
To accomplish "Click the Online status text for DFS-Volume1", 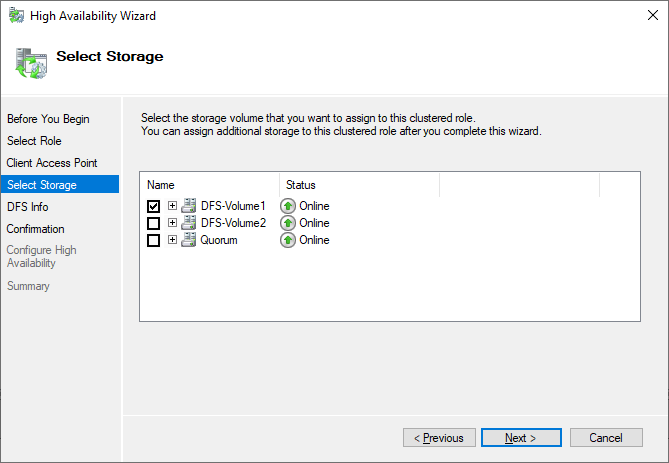I will coord(314,206).
